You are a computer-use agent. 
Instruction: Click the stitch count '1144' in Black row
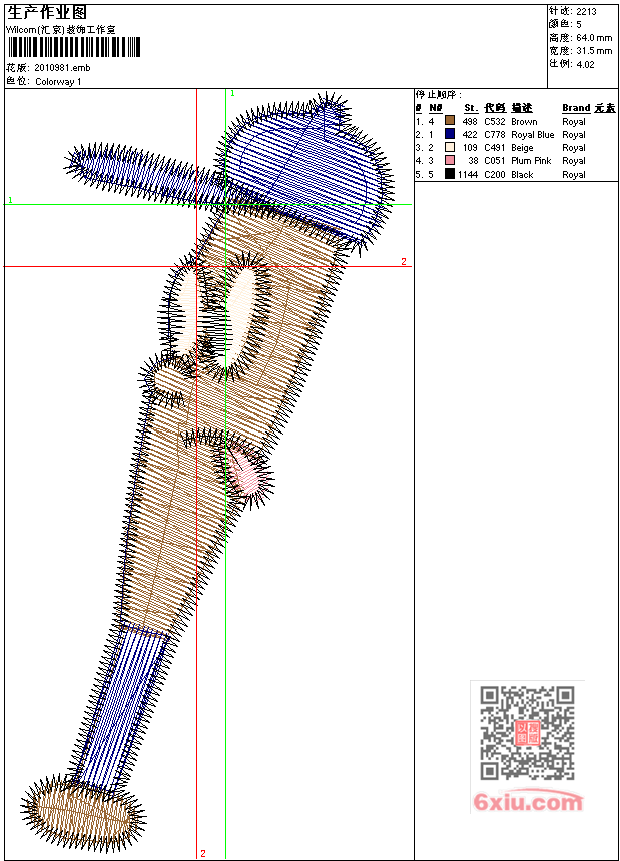click(x=468, y=175)
